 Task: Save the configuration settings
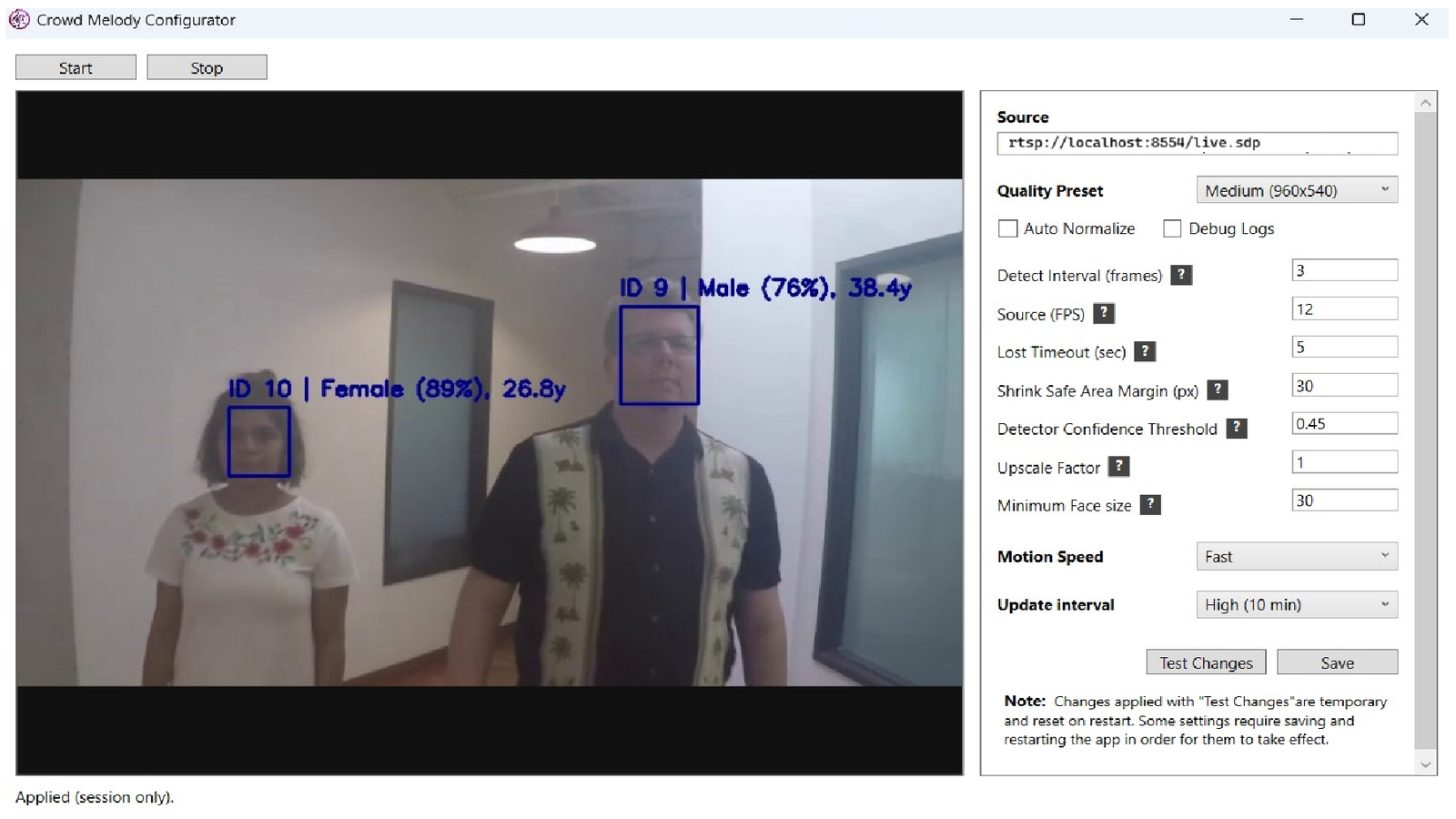point(1337,662)
